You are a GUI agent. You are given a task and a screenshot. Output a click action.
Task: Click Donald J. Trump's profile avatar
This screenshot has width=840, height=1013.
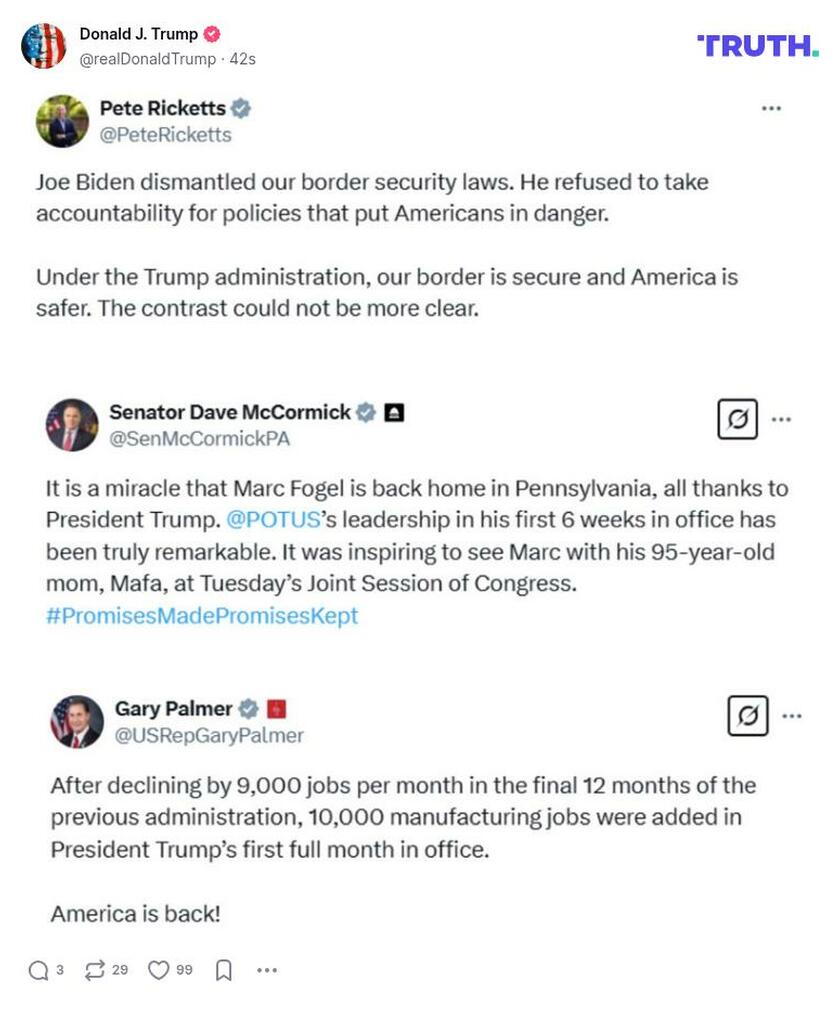click(44, 46)
